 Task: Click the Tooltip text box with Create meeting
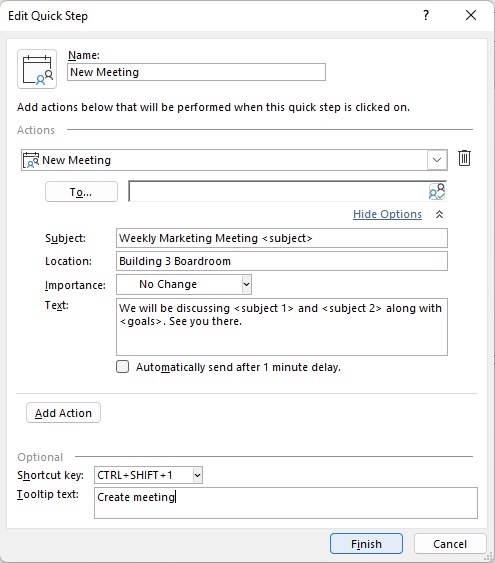click(x=286, y=503)
